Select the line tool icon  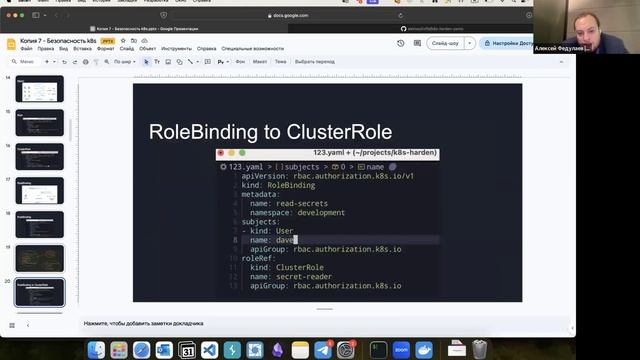[x=190, y=62]
